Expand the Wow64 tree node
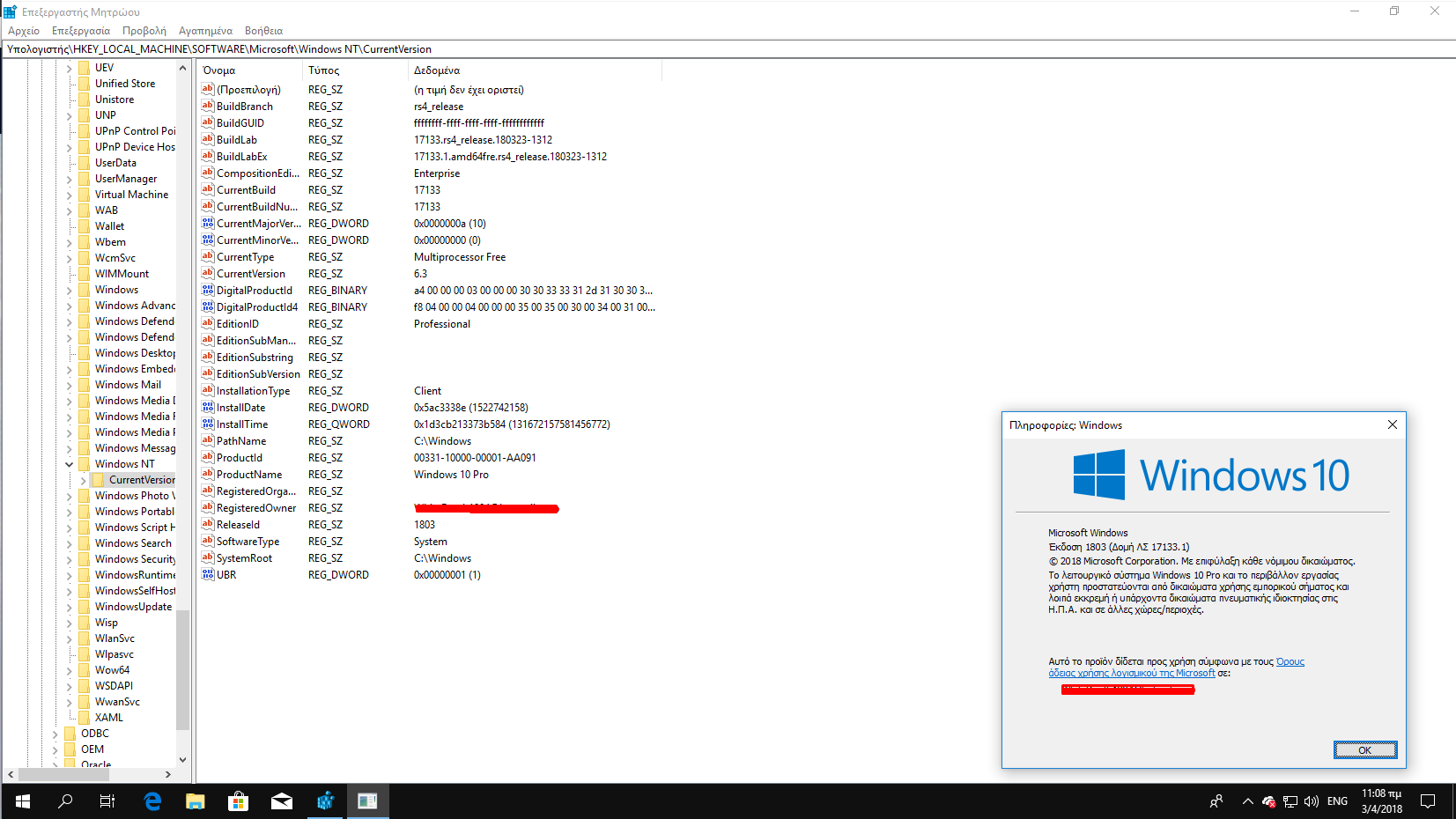Screen dimensions: 1456x819 tap(70, 670)
